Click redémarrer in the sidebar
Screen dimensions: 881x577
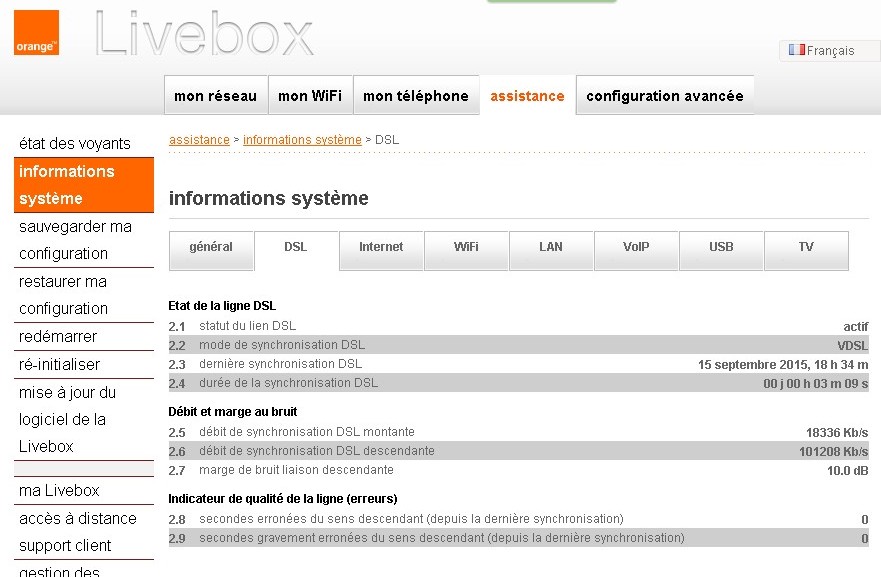[x=58, y=337]
